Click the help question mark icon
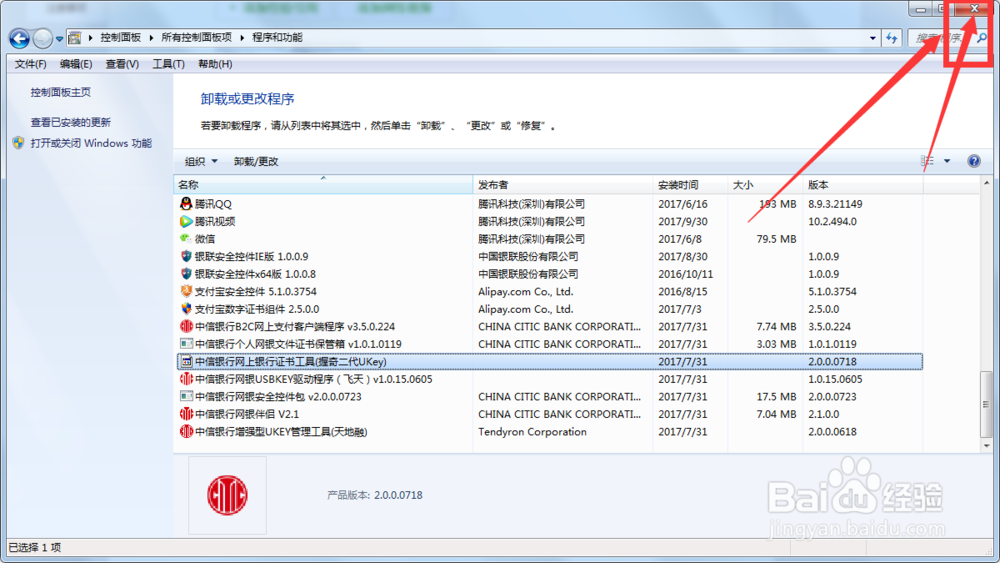 [974, 161]
